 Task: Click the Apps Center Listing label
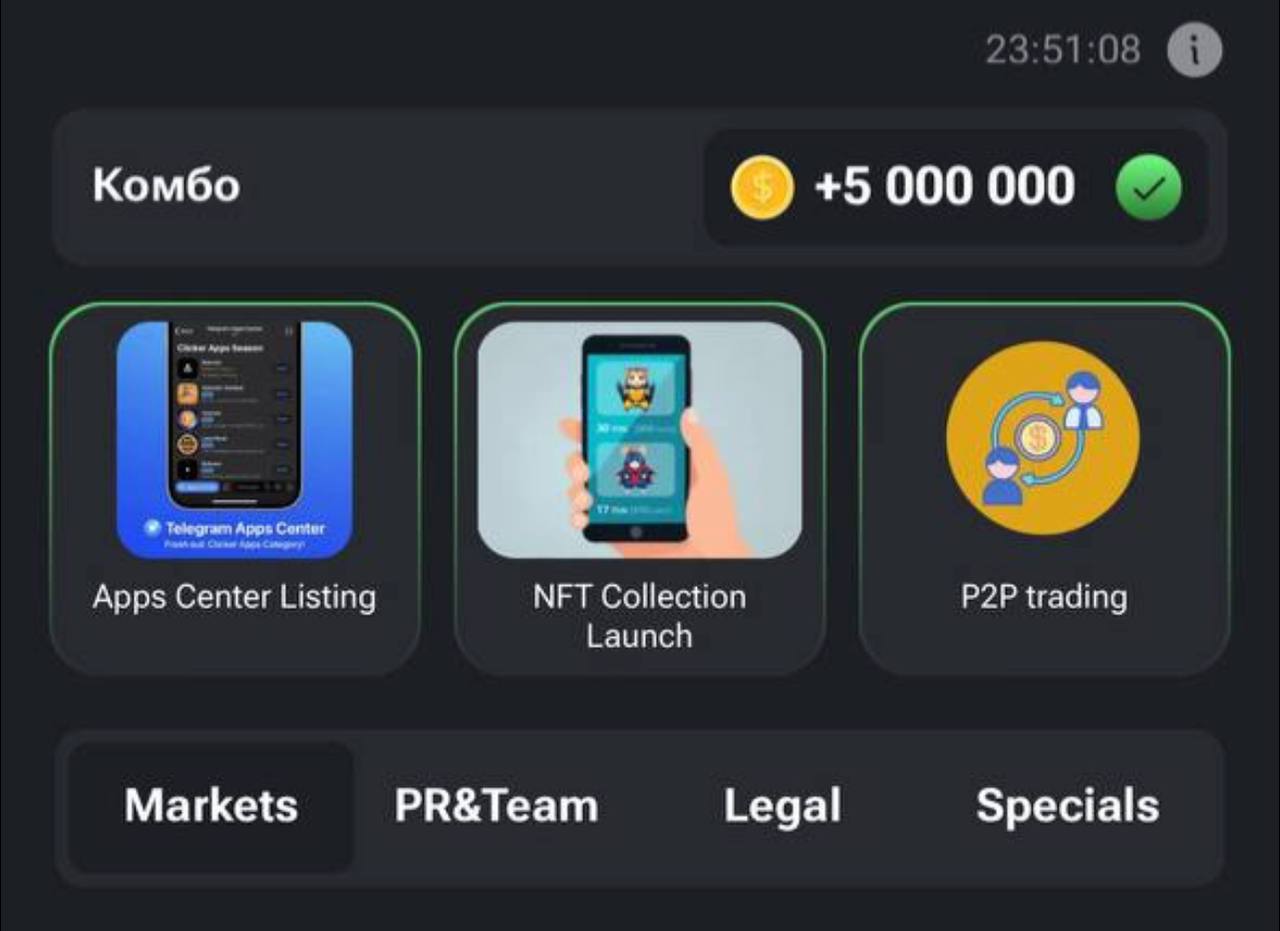[235, 597]
